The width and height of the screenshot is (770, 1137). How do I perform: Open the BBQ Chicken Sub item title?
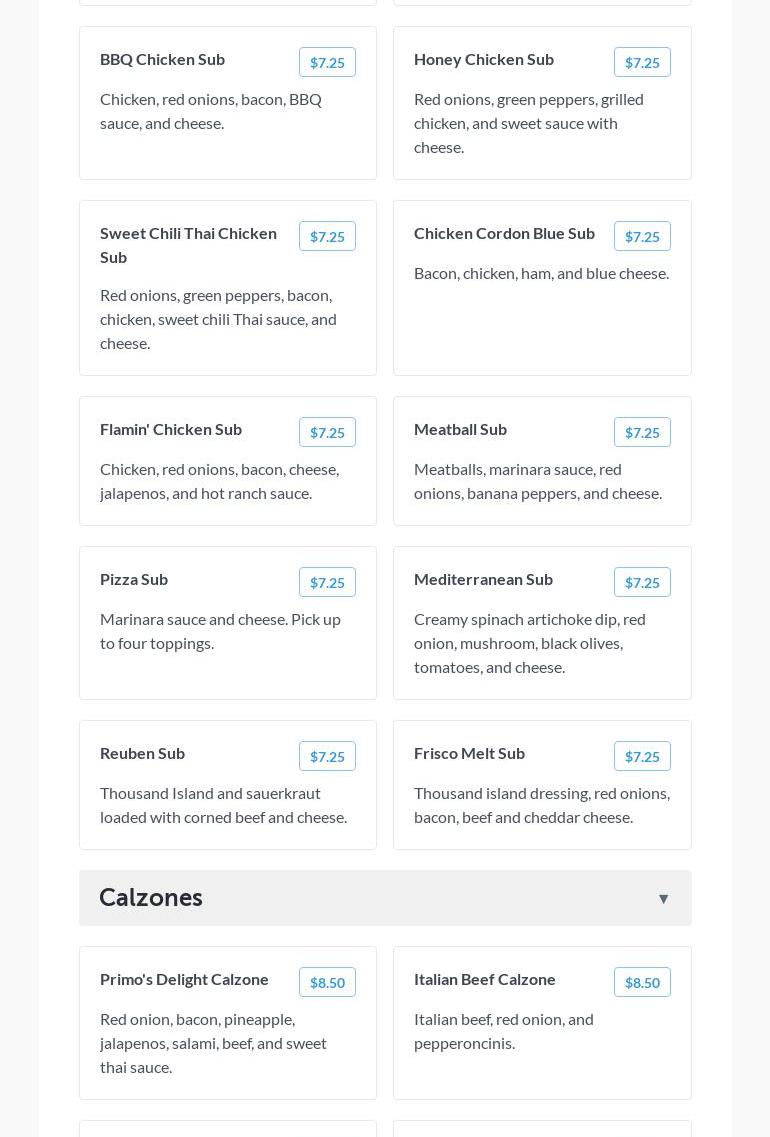point(162,59)
